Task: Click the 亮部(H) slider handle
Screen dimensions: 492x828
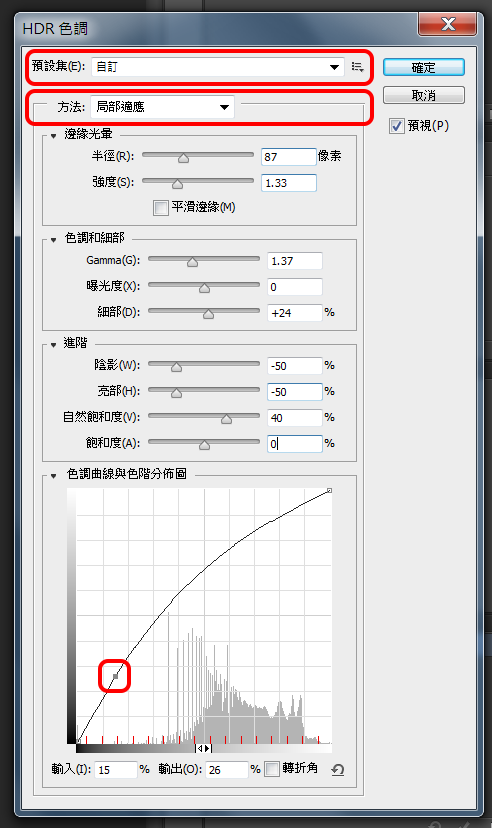Action: (176, 392)
